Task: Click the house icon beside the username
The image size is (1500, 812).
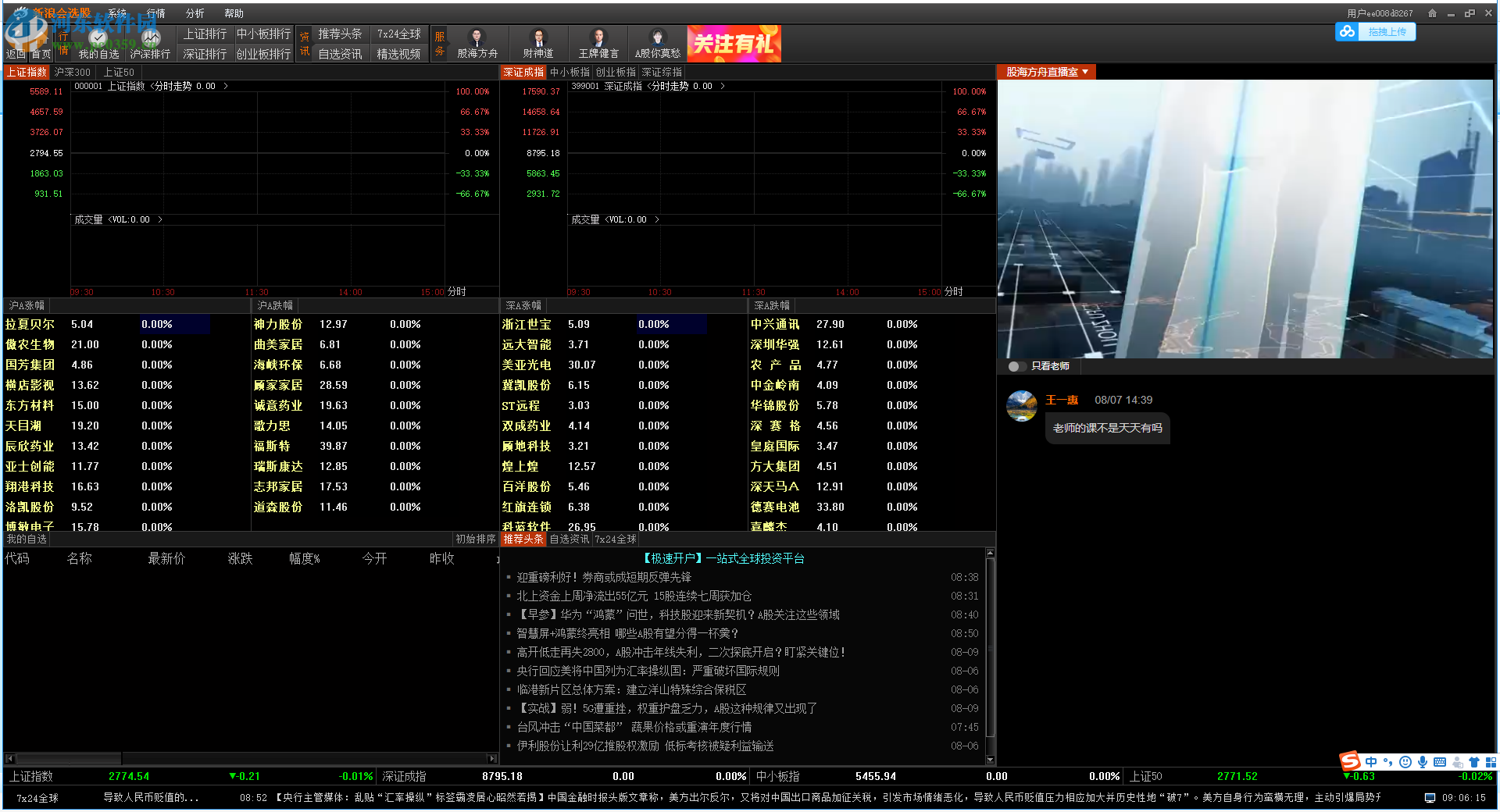Action: (x=1432, y=13)
